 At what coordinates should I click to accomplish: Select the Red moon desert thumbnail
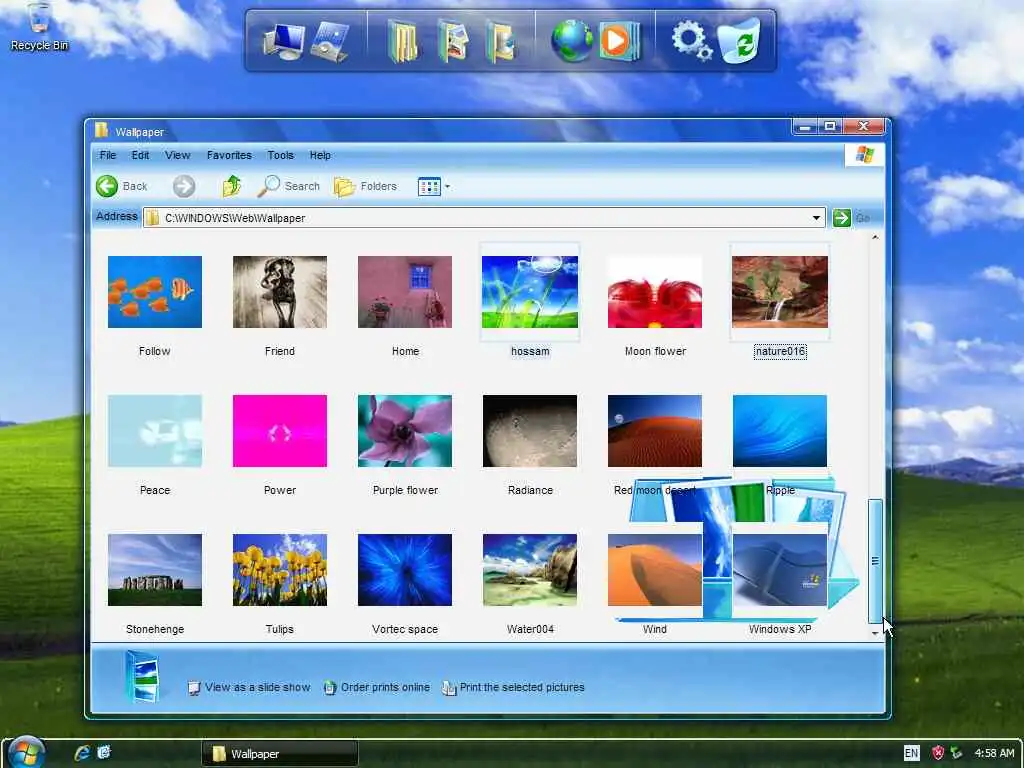tap(655, 431)
